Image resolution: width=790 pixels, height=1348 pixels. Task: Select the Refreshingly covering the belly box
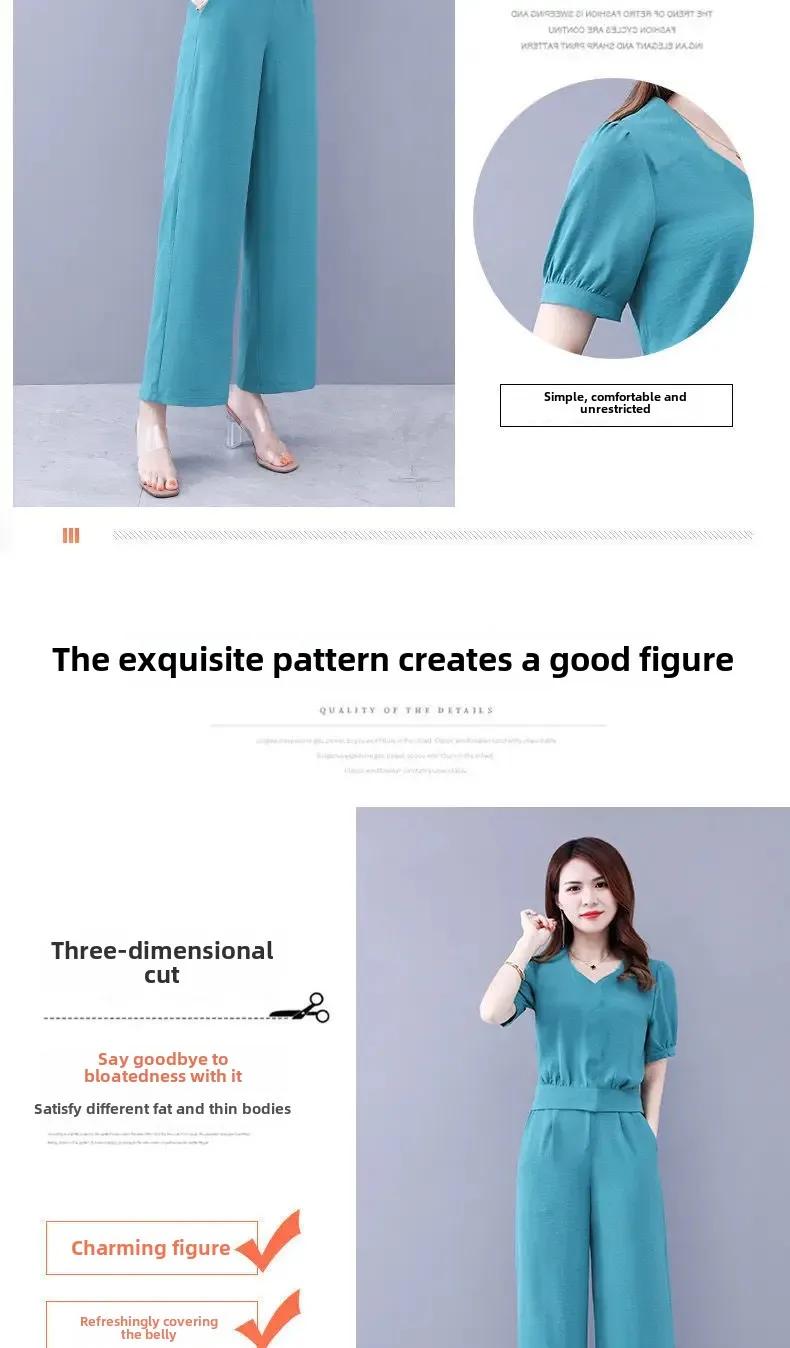pyautogui.click(x=152, y=1325)
